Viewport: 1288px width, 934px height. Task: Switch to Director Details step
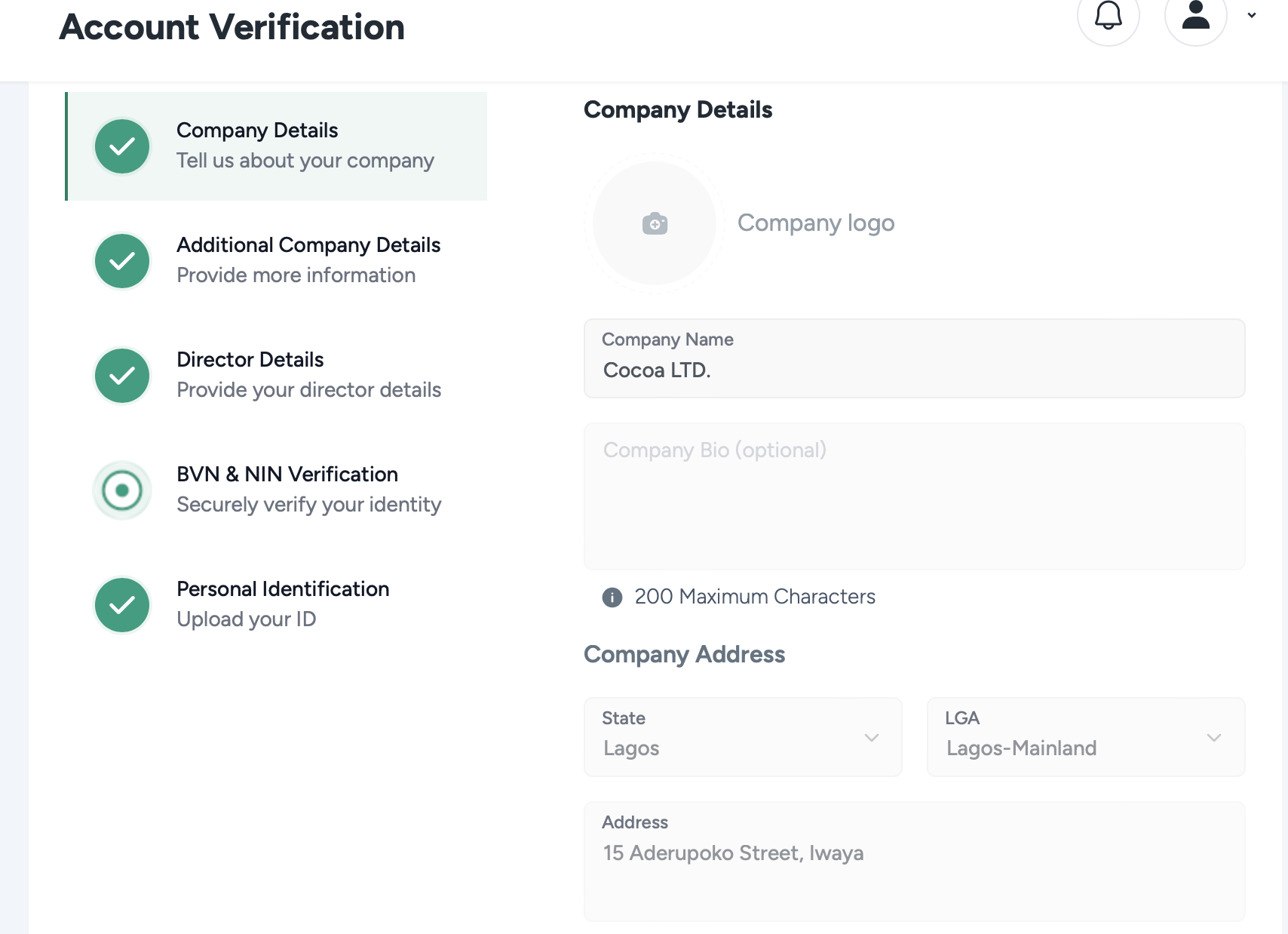(x=250, y=361)
